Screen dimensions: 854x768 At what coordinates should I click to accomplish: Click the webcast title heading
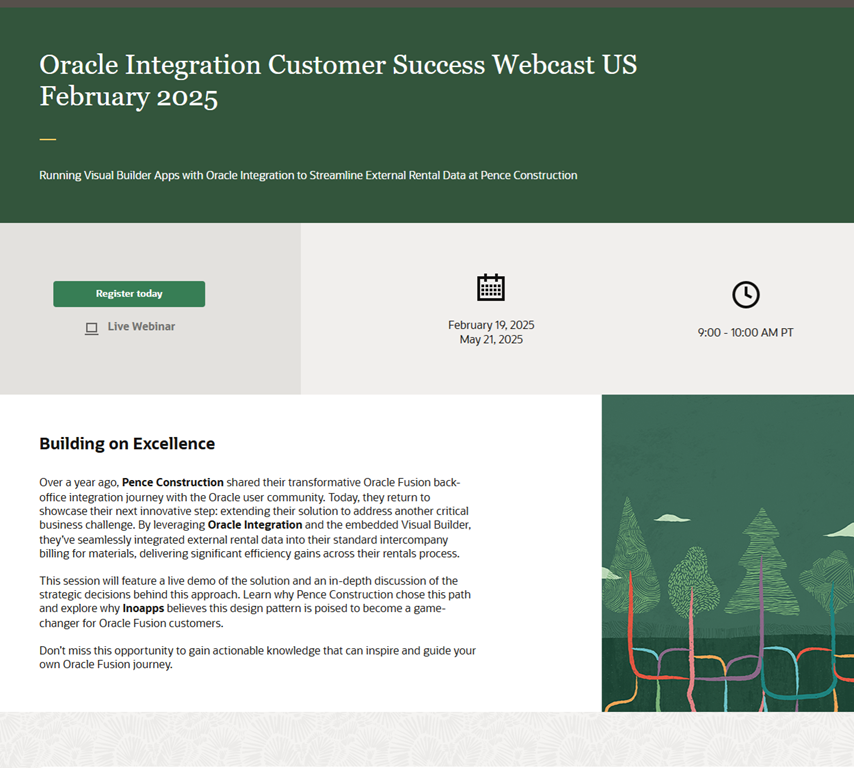[x=337, y=80]
